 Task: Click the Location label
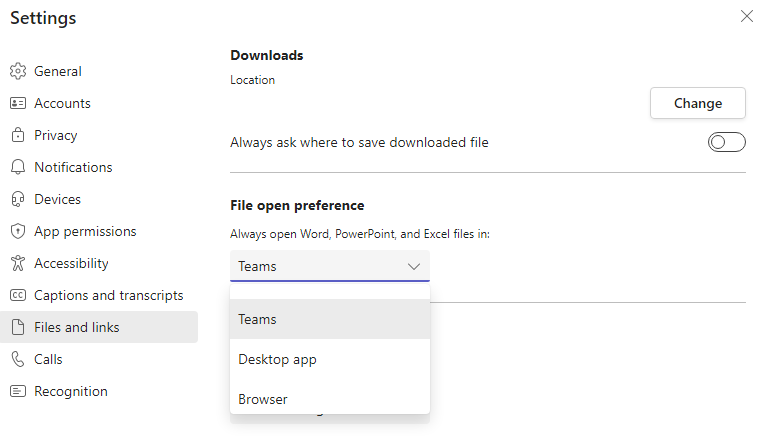pos(252,80)
